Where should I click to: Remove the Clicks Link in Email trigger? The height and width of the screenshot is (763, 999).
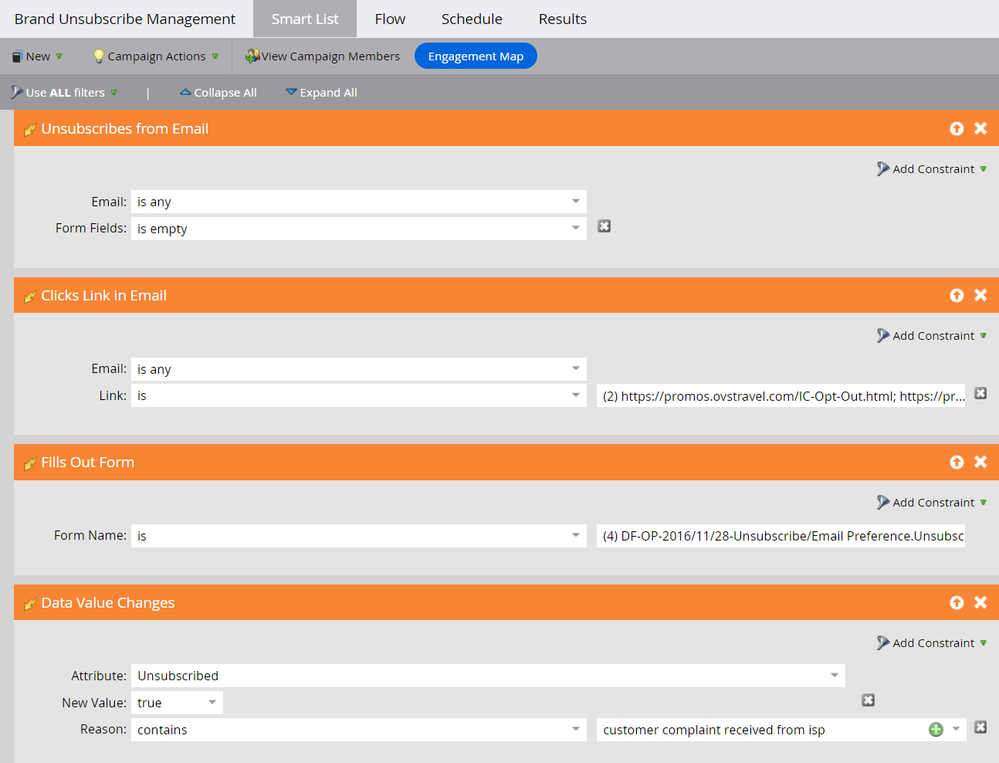point(981,296)
